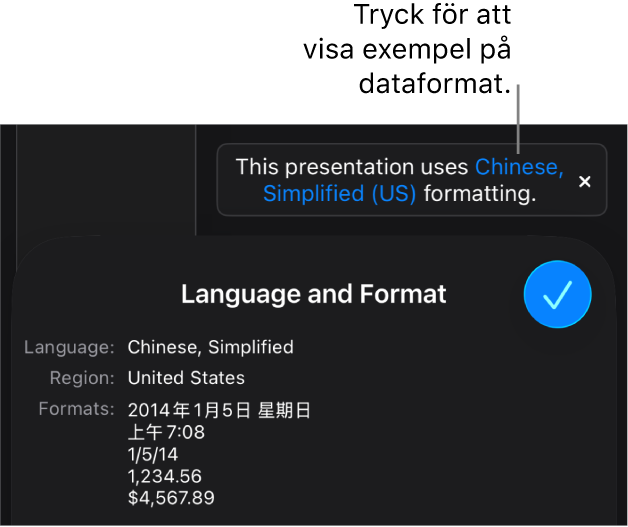Dismiss the formatting notification with the X

click(x=585, y=181)
